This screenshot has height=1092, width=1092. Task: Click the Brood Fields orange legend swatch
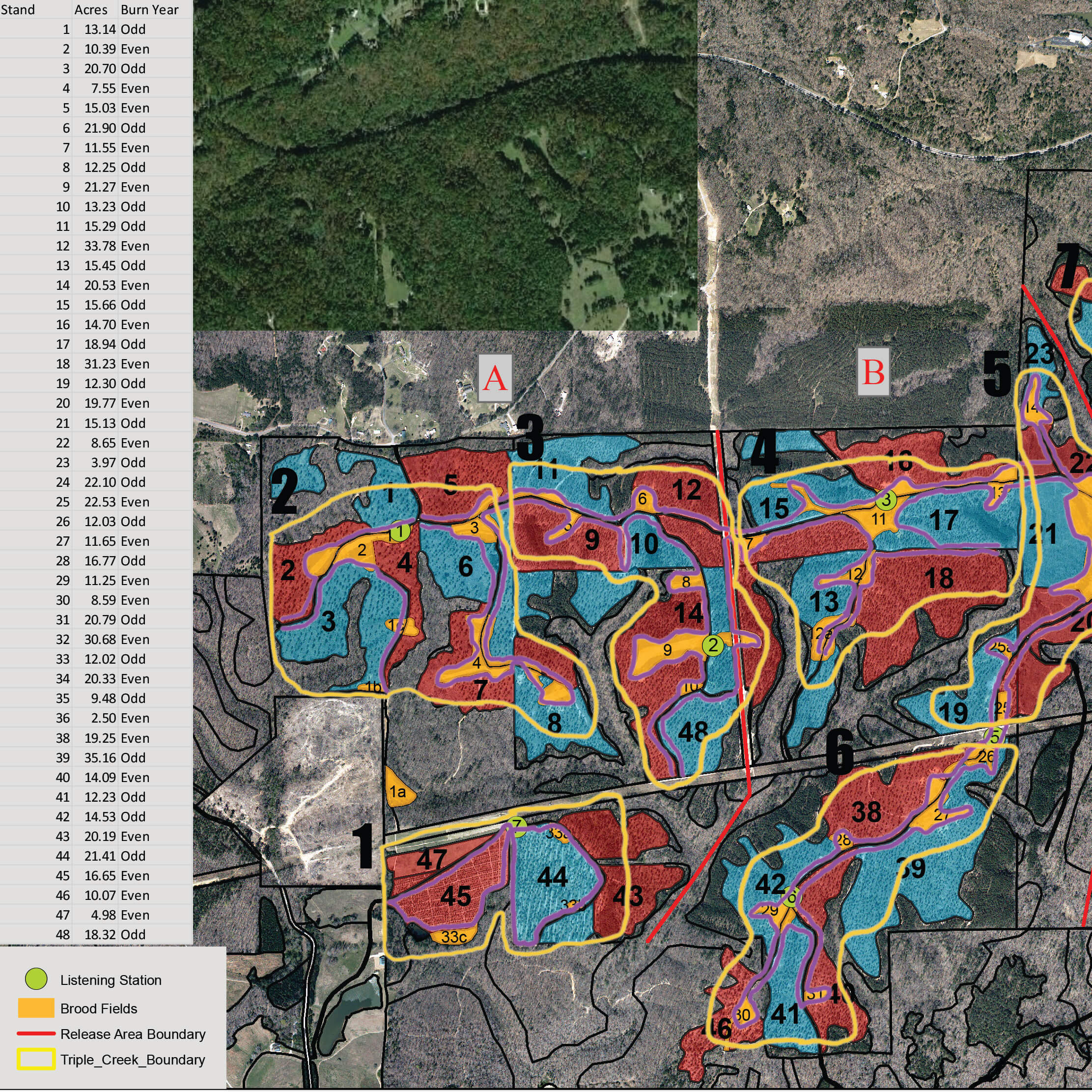tap(36, 1008)
